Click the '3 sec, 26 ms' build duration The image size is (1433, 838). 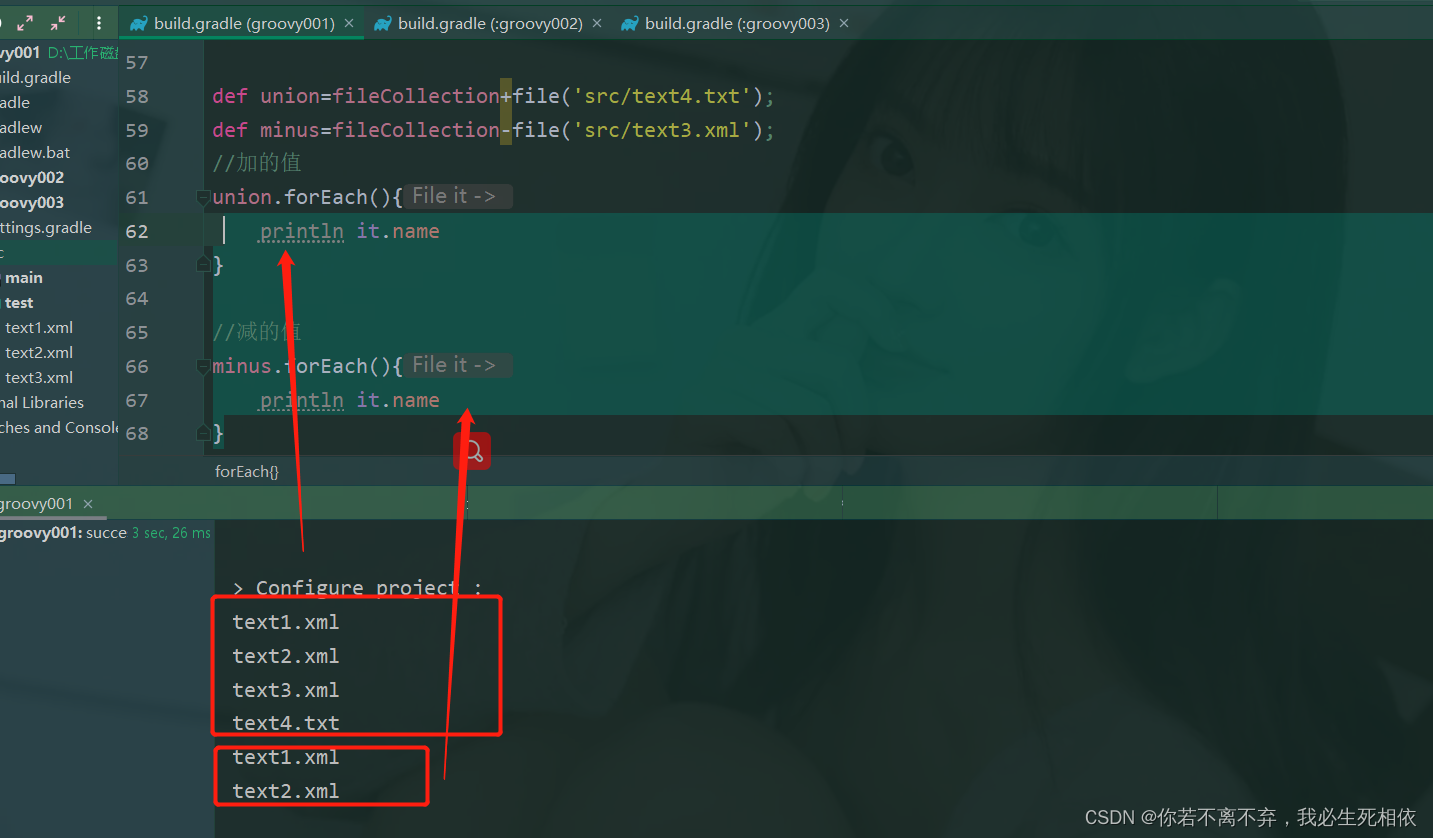click(x=171, y=533)
